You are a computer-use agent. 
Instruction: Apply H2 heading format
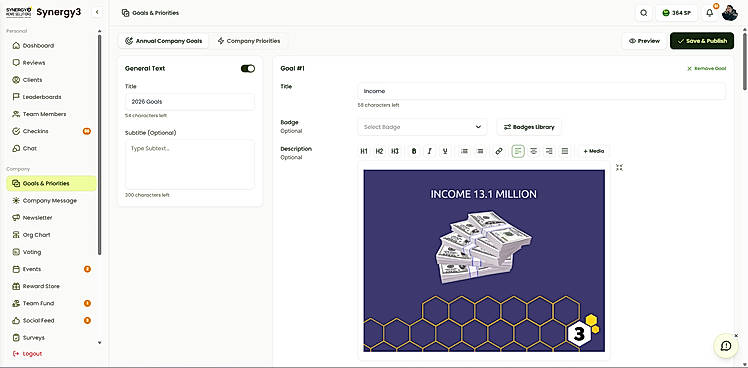379,151
